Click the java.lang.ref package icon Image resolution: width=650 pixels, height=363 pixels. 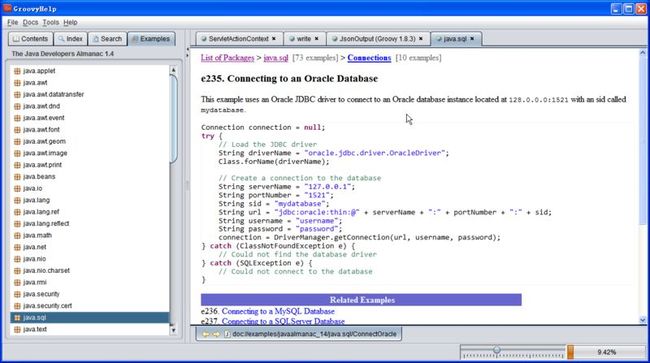tap(17, 212)
